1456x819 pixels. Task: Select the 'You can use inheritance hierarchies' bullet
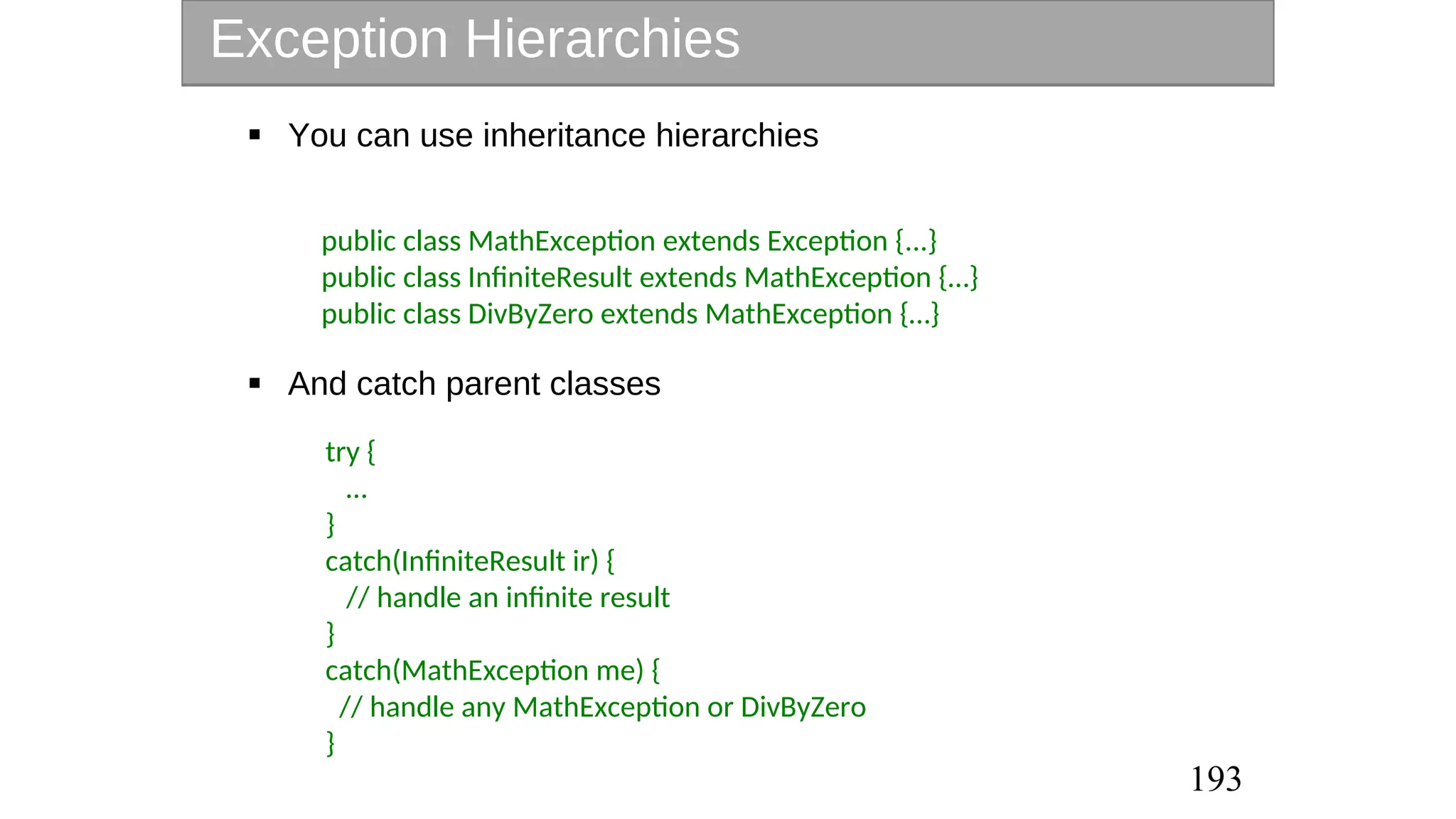pos(553,135)
